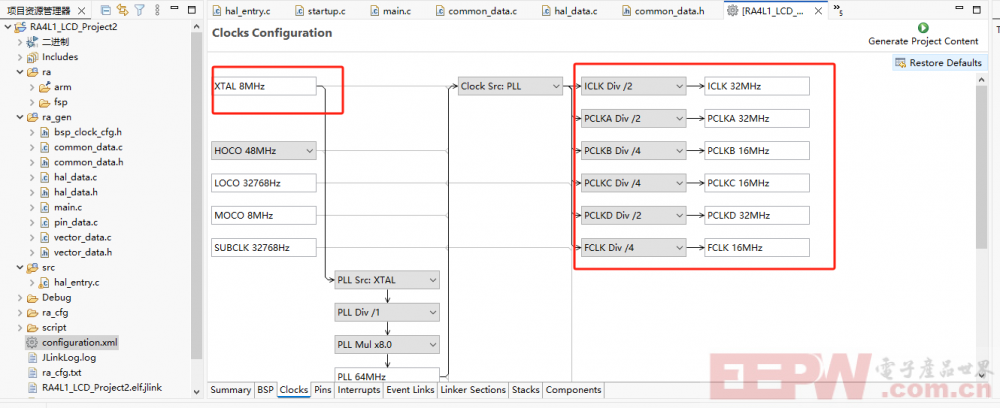Switch to common_data.c editor tab
The height and width of the screenshot is (408, 1000).
coord(482,11)
